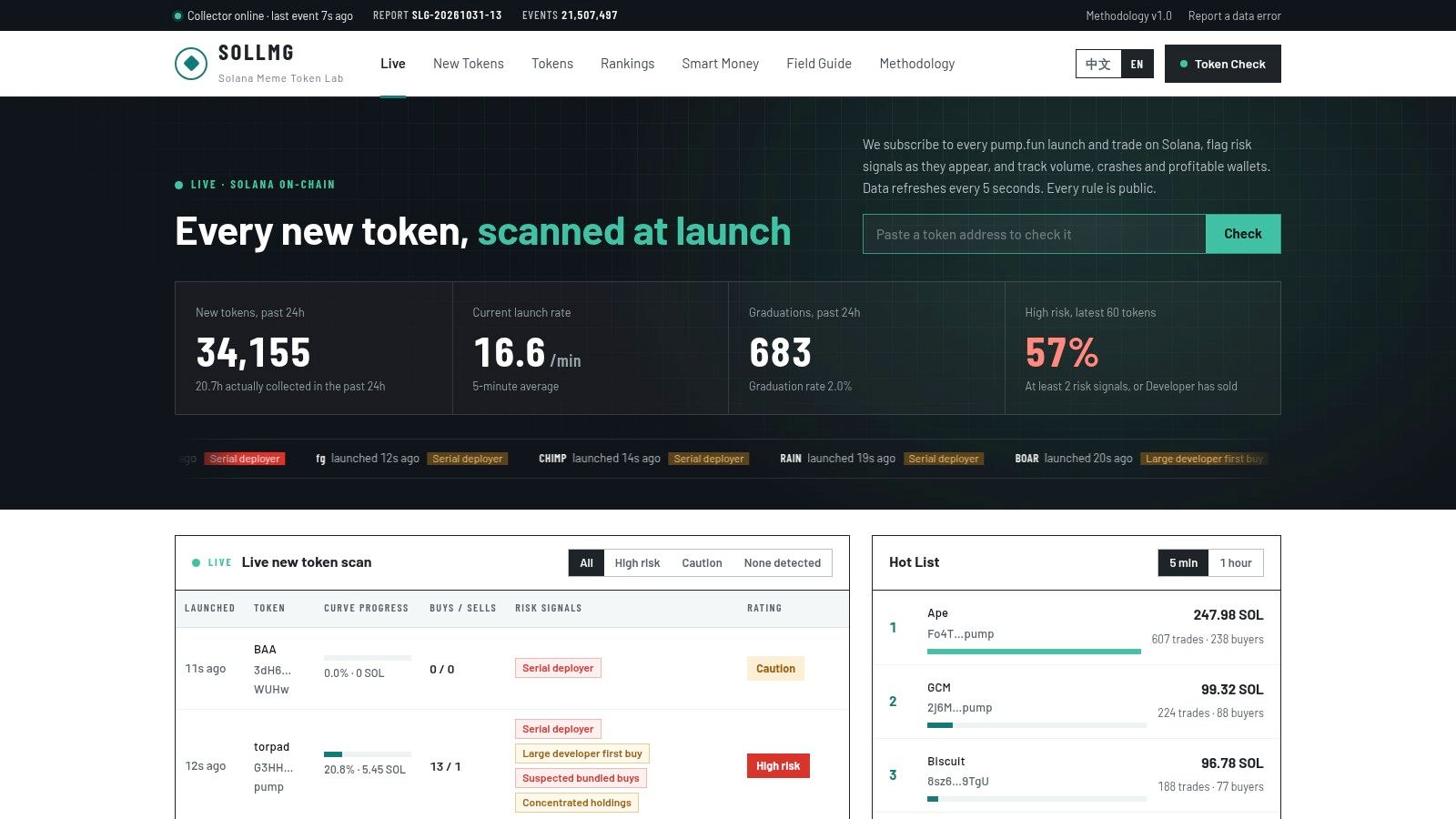Open the Tokens nav item
The width and height of the screenshot is (1456, 819).
coord(552,64)
